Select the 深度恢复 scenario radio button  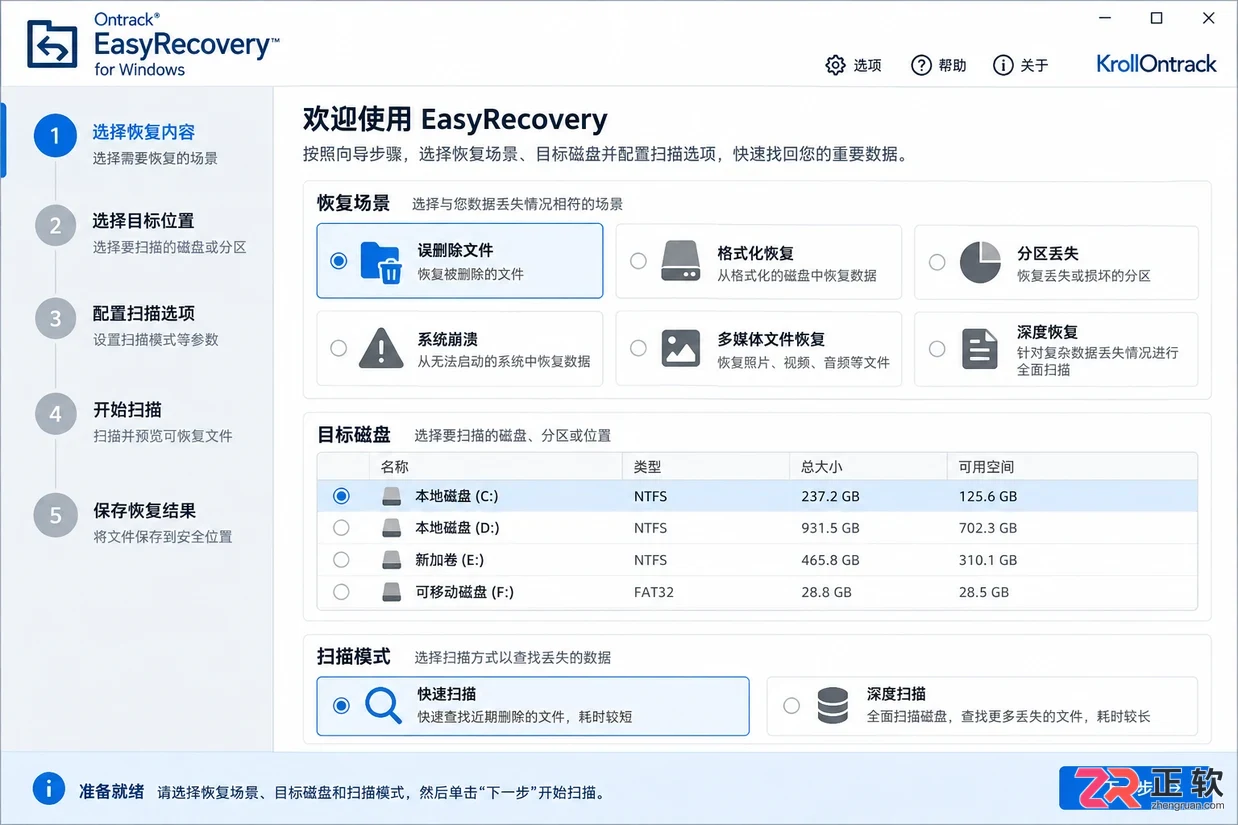pyautogui.click(x=937, y=349)
